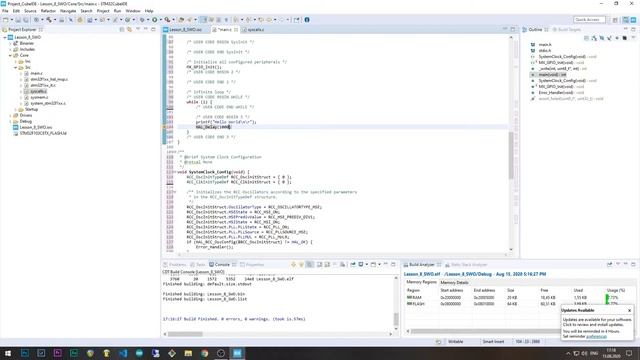Expand the Binaries folder
640x360 pixels.
click(11, 43)
